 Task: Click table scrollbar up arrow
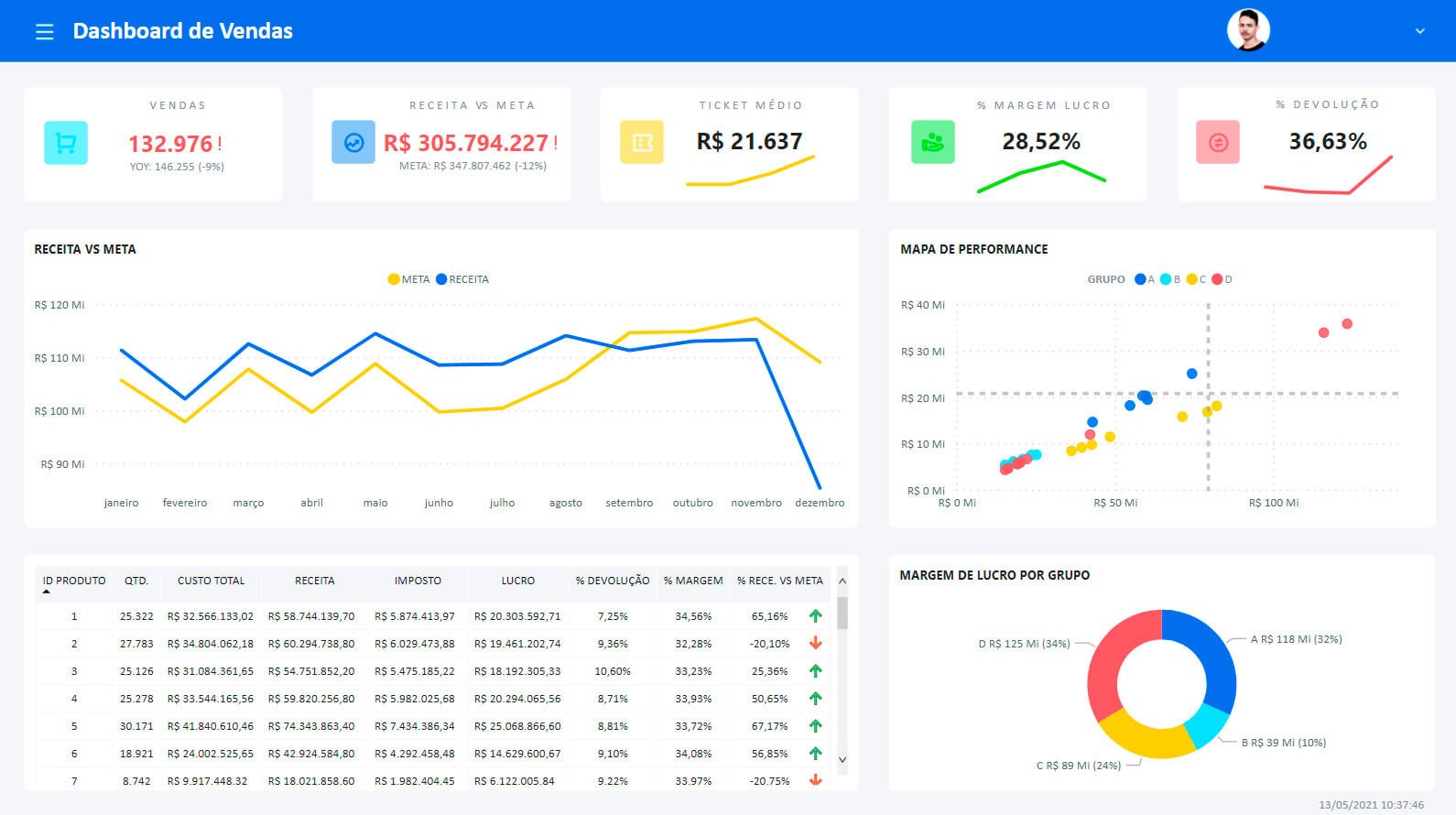click(x=842, y=581)
